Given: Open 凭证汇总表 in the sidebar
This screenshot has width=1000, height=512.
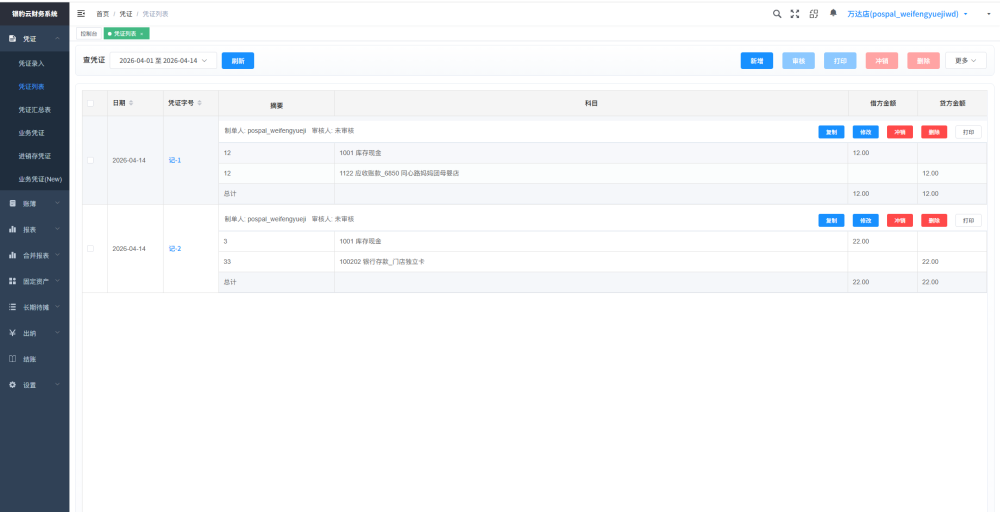Looking at the screenshot, I should coord(34,110).
